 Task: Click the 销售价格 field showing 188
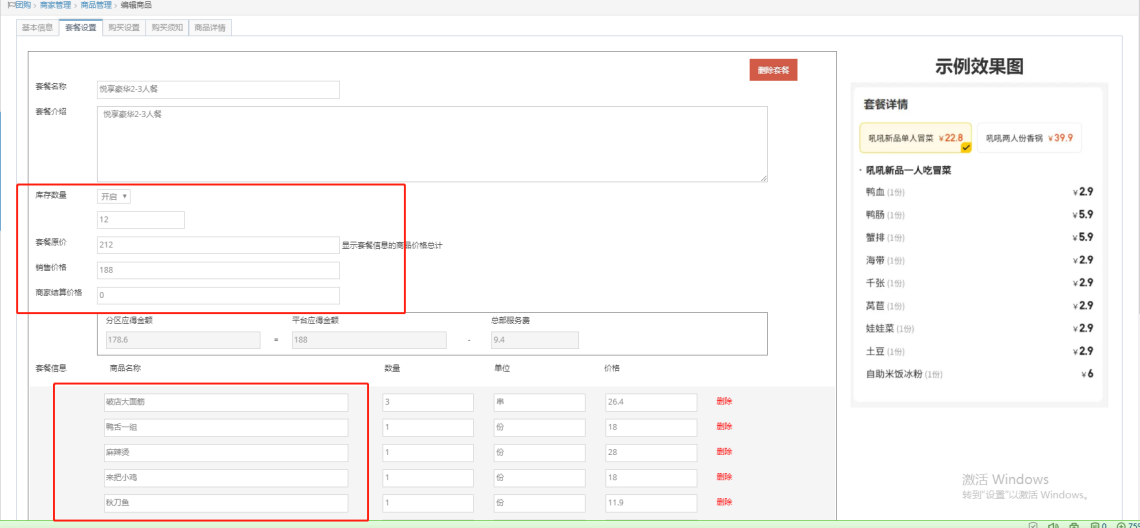point(218,270)
